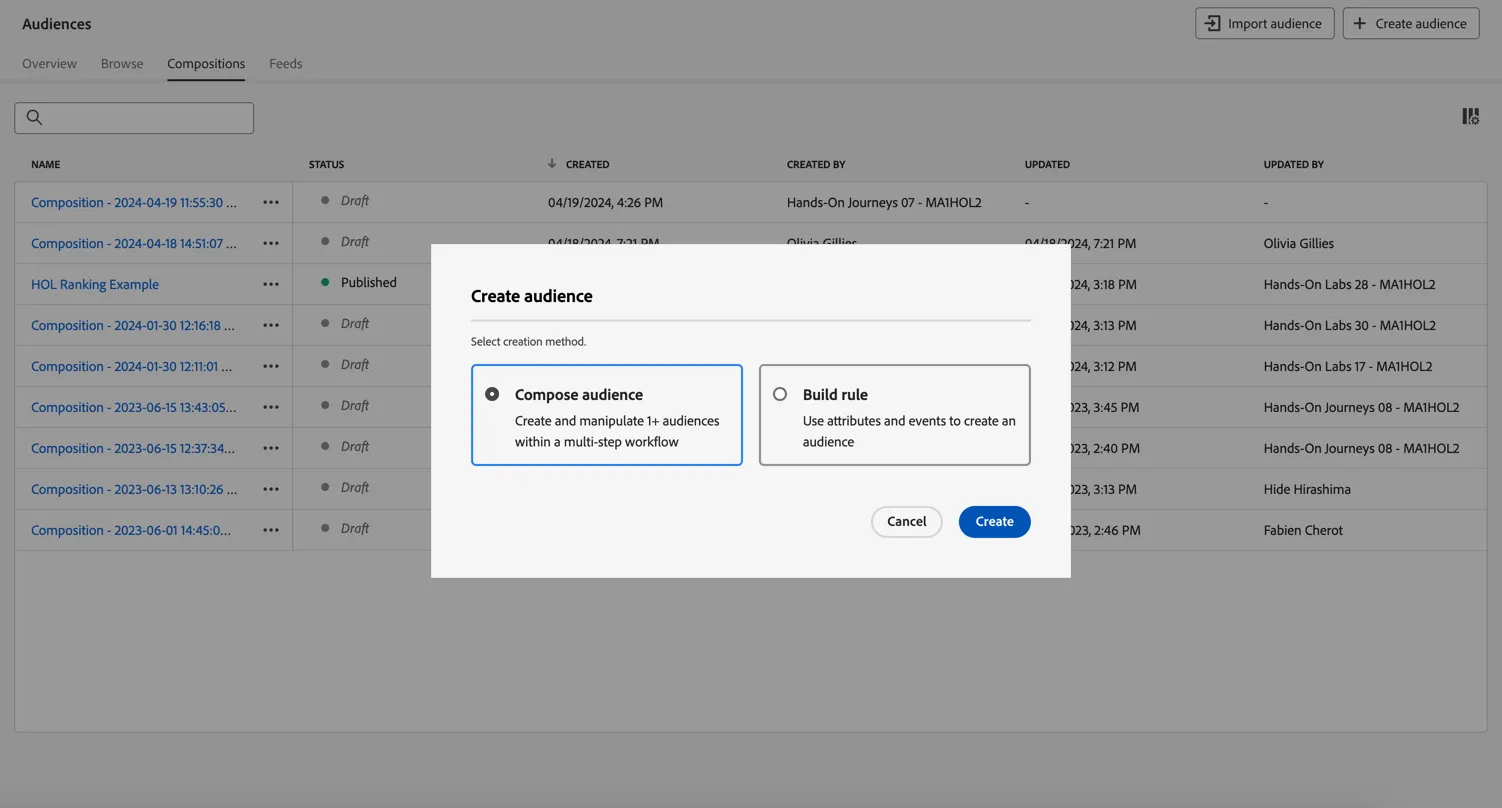Image resolution: width=1502 pixels, height=808 pixels.
Task: Go to the Feeds tab
Action: pyautogui.click(x=285, y=63)
